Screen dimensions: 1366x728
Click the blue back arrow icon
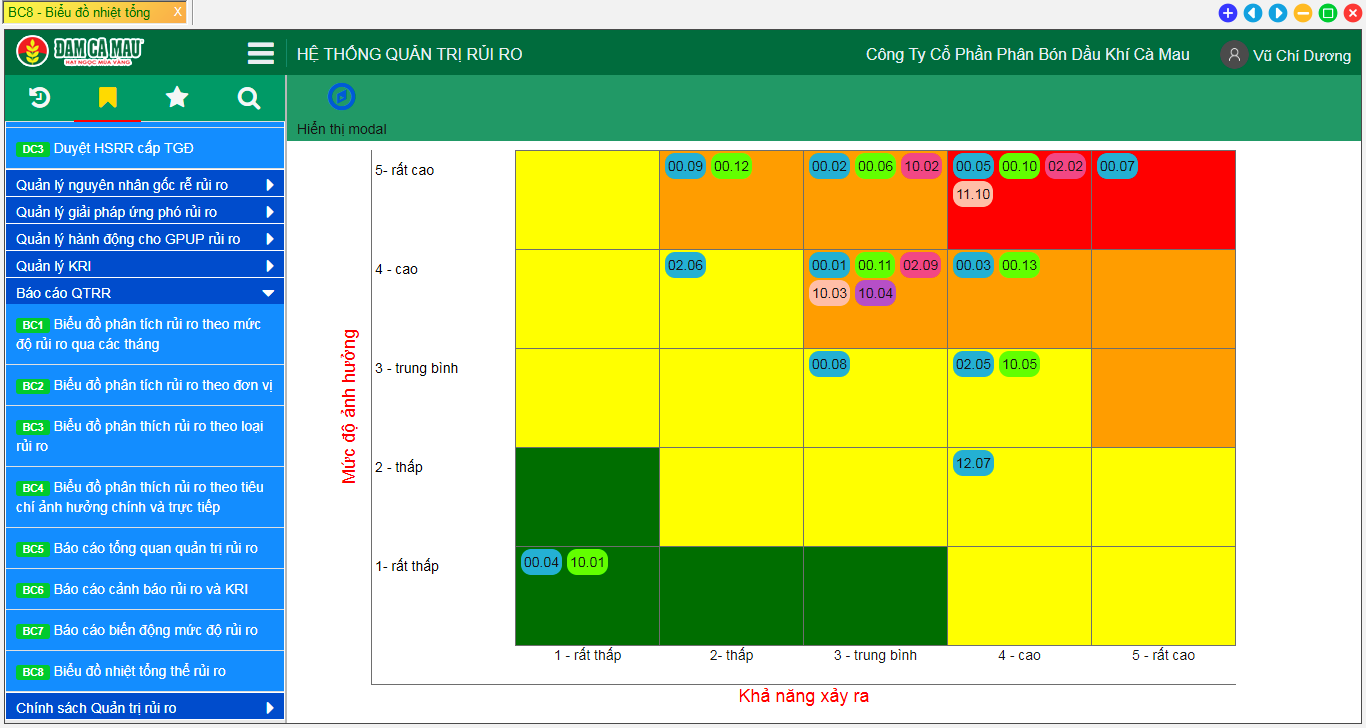click(x=1252, y=13)
